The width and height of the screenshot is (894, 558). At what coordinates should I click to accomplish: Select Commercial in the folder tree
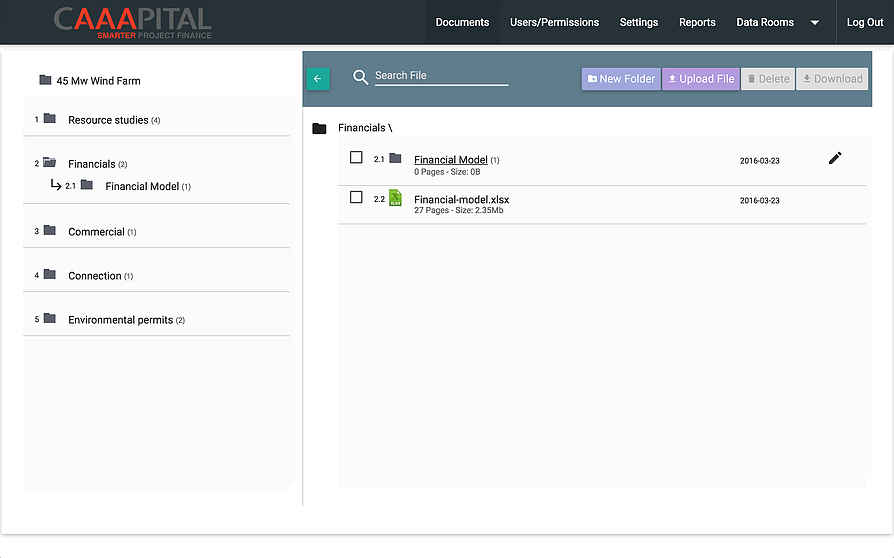96,232
